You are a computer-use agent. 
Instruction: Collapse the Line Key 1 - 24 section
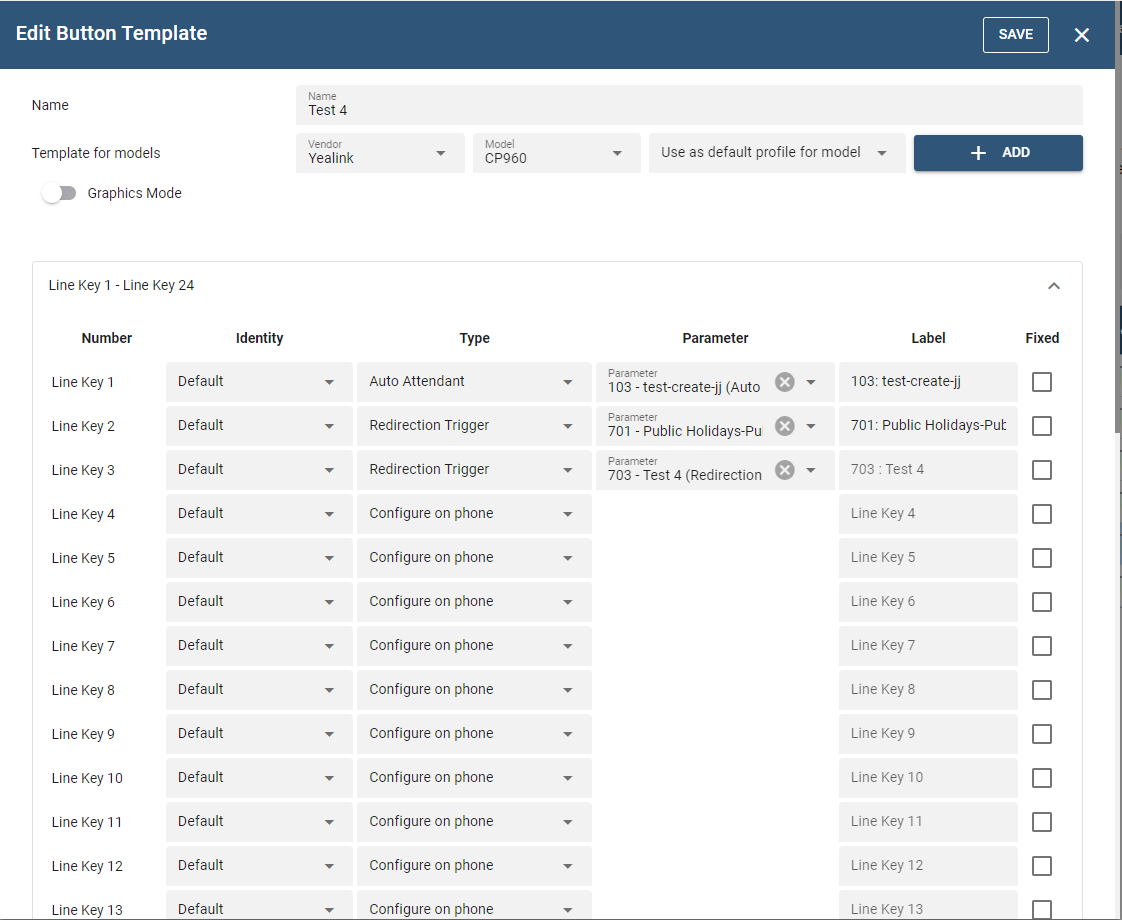tap(1053, 286)
